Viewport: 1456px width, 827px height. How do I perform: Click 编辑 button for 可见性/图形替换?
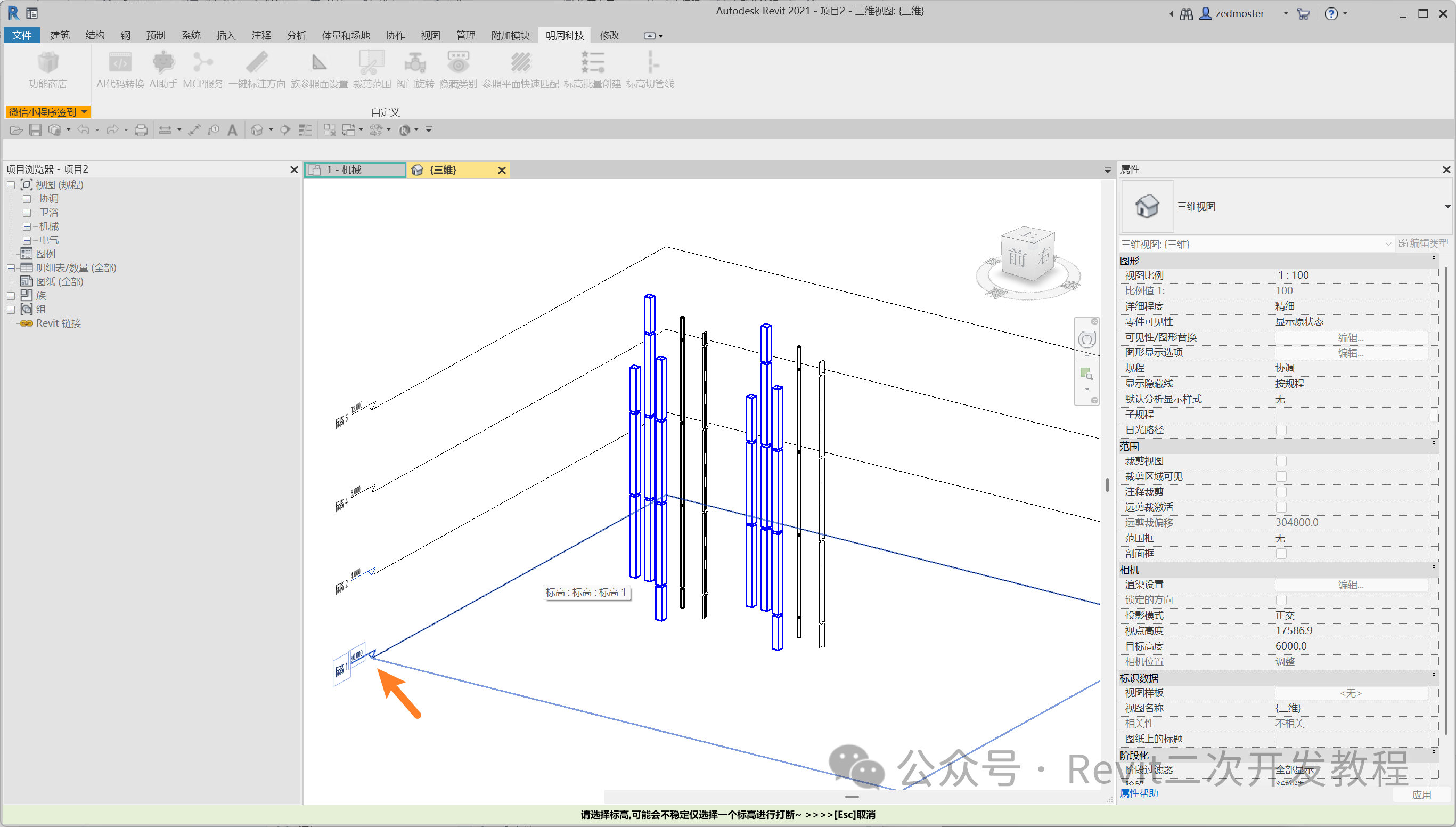pos(1351,337)
